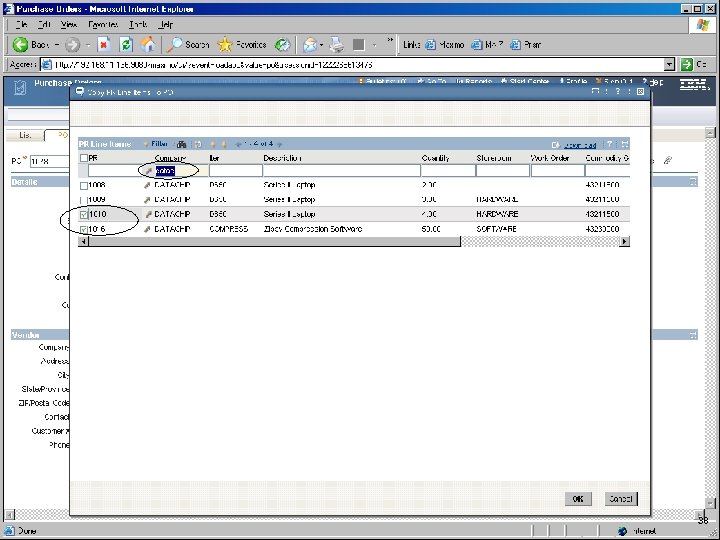
Task: Click the IE Back arrow button
Action: pos(20,45)
